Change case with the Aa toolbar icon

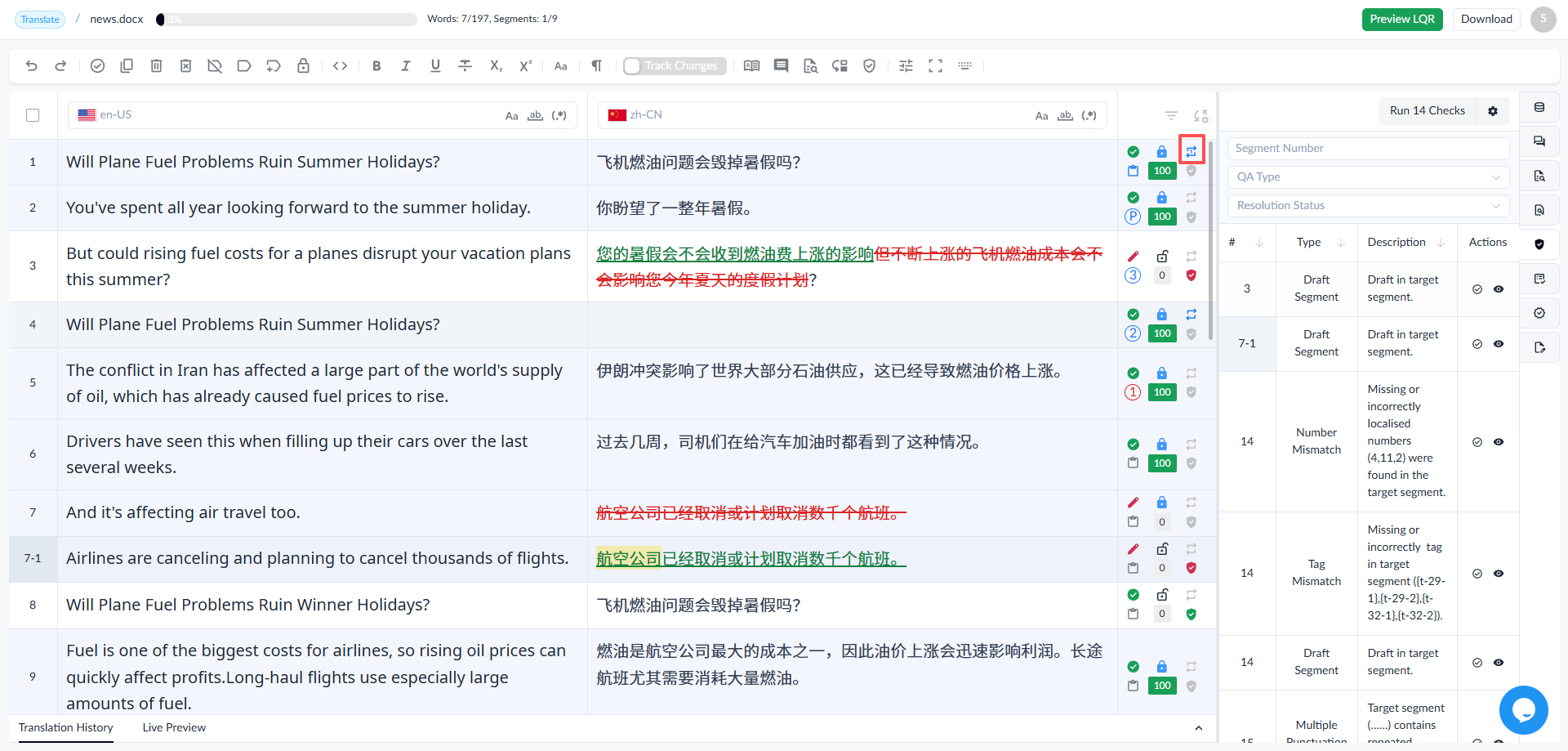click(x=560, y=65)
